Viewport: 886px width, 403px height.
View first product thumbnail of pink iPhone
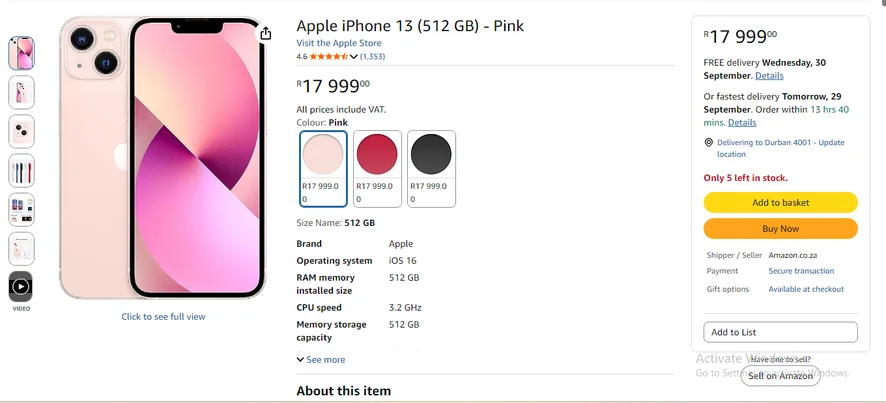tap(21, 53)
